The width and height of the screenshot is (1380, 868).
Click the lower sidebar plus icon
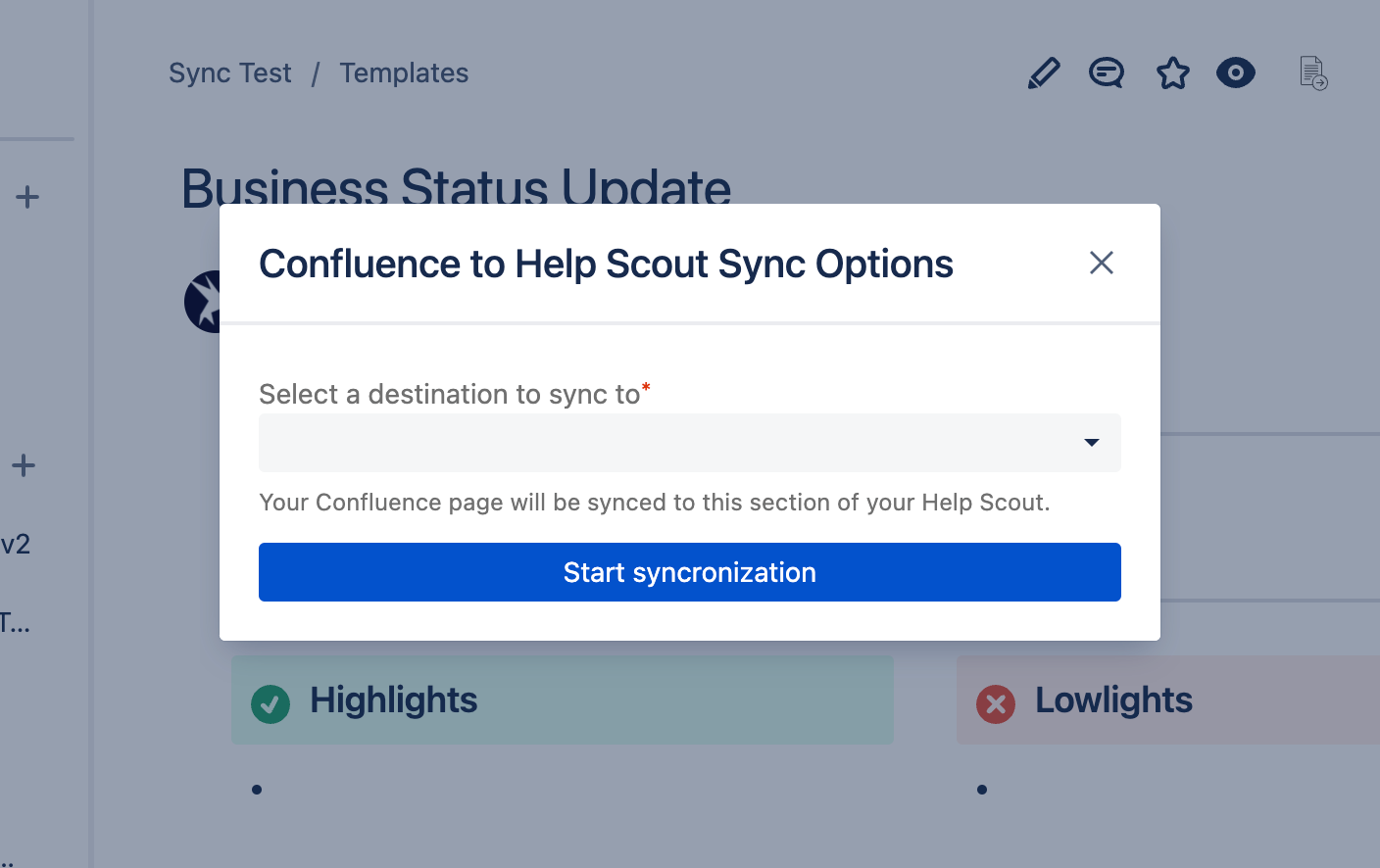tap(24, 465)
